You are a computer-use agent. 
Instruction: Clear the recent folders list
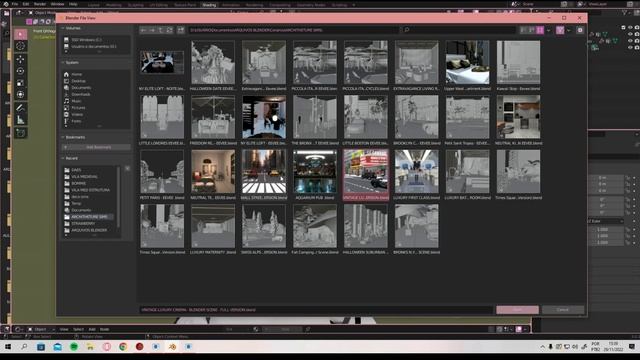tap(127, 168)
